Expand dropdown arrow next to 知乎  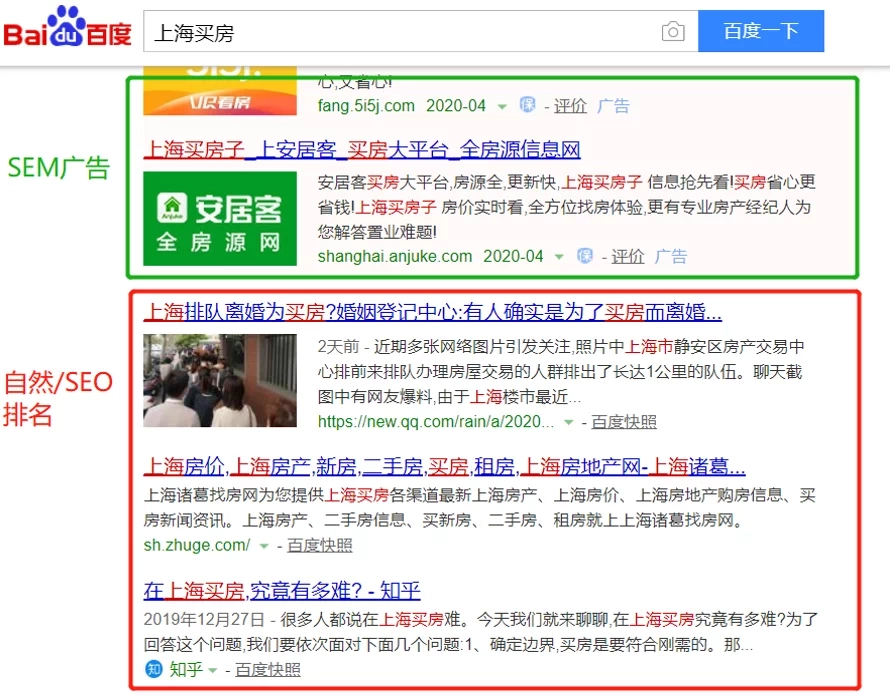coord(212,671)
